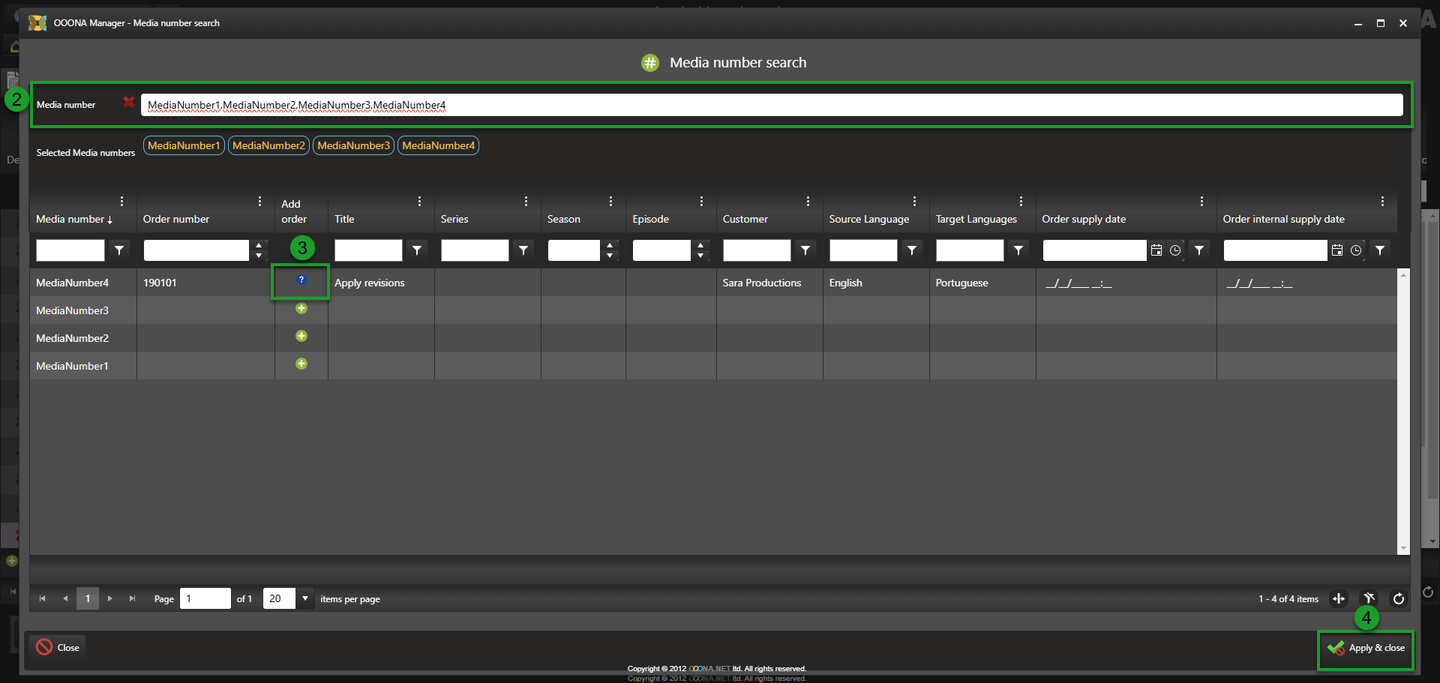Select the MediaNumber2 selected tag

tap(268, 146)
